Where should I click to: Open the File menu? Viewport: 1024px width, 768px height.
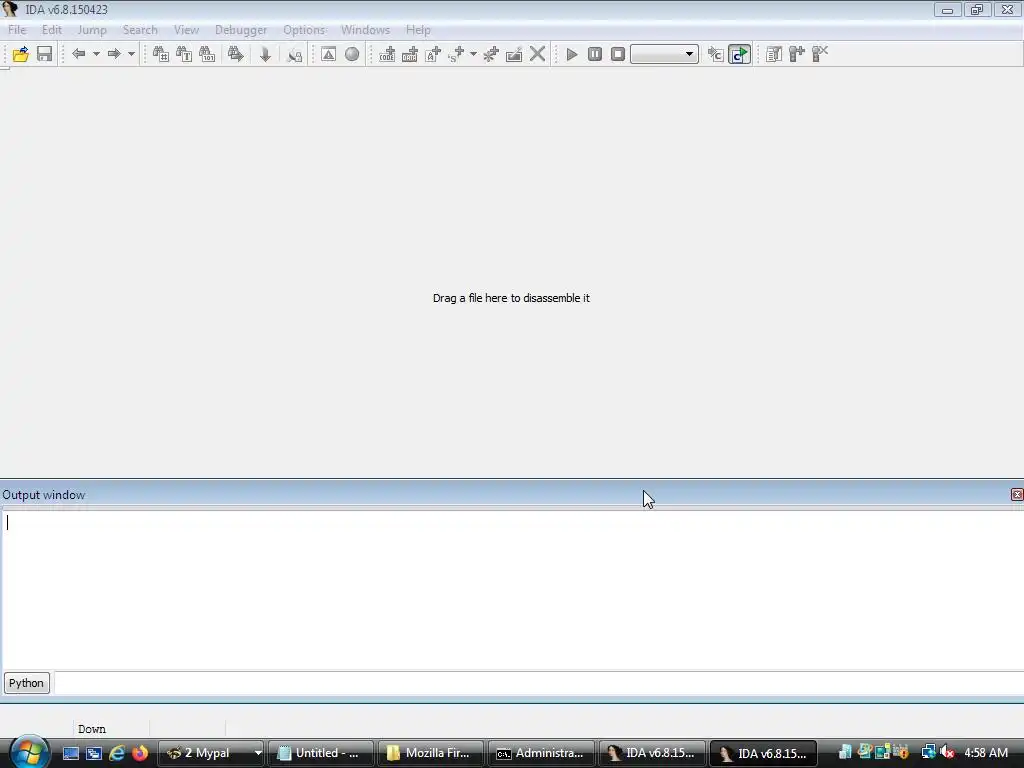pos(17,30)
